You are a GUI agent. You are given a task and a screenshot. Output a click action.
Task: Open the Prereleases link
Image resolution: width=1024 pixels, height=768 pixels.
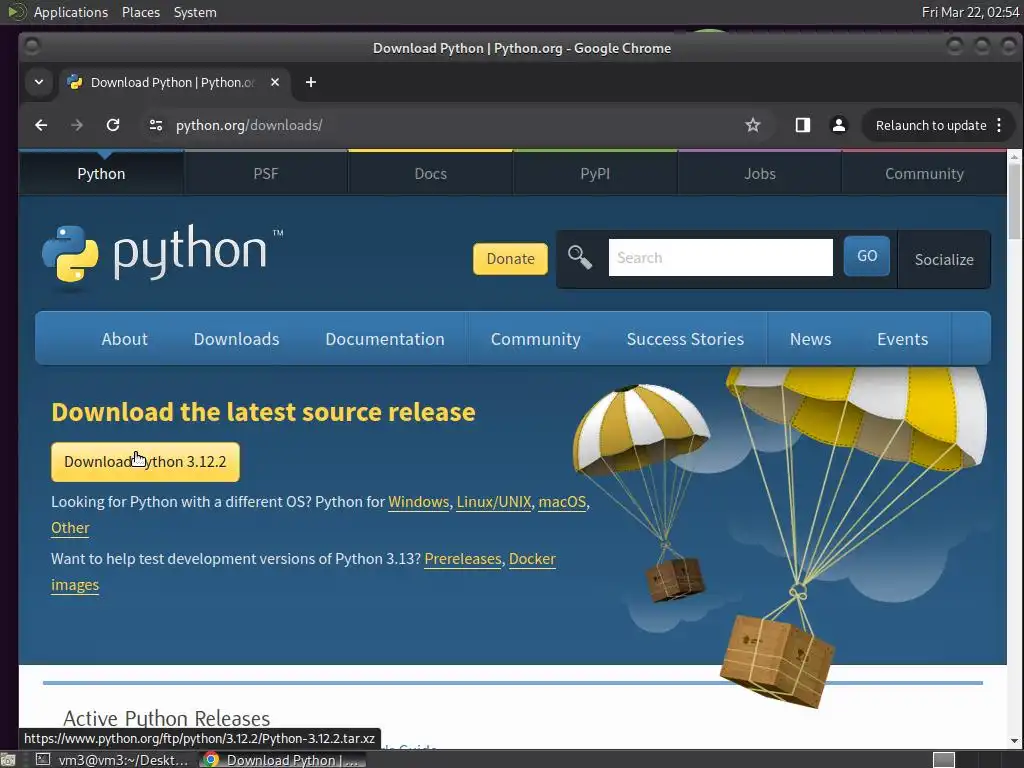click(463, 559)
